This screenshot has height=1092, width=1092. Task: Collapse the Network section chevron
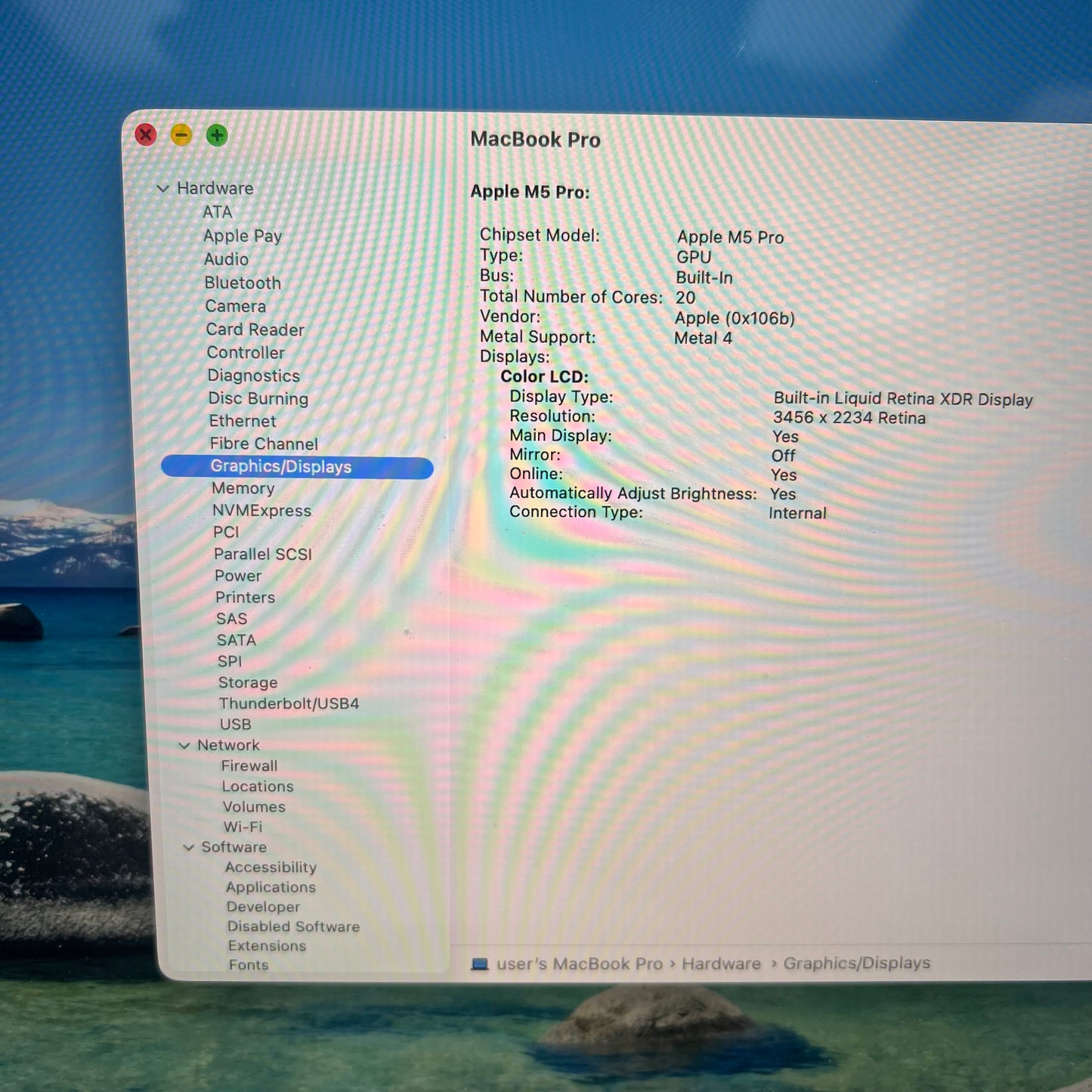tap(184, 745)
